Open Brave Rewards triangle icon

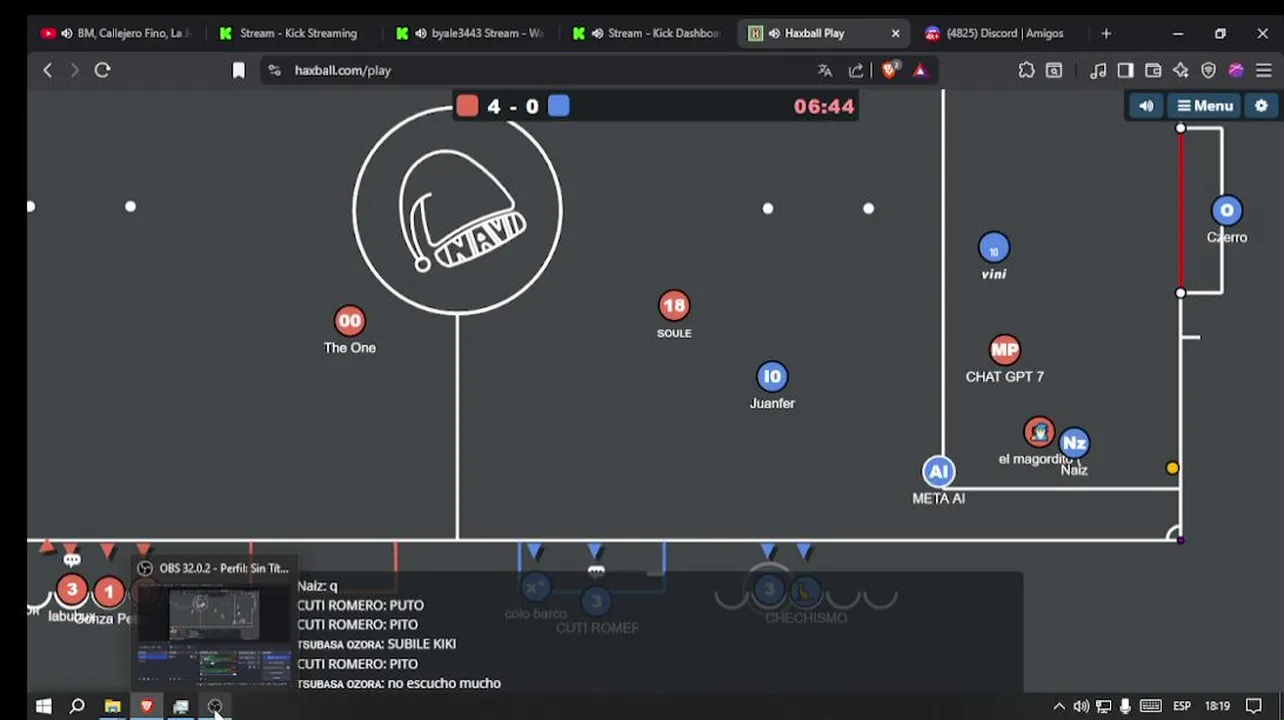coord(920,70)
